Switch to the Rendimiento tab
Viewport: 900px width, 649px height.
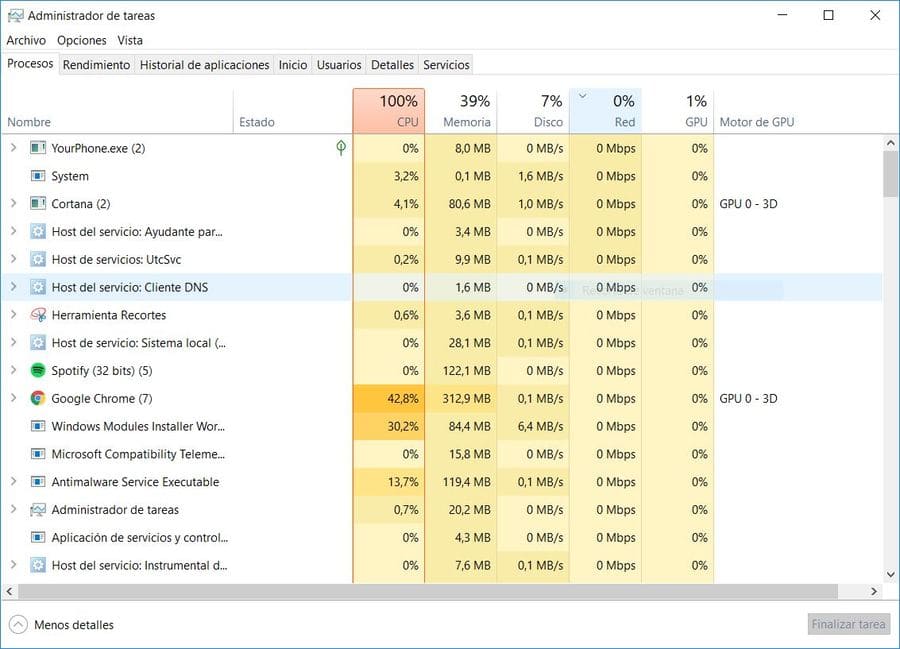point(96,65)
